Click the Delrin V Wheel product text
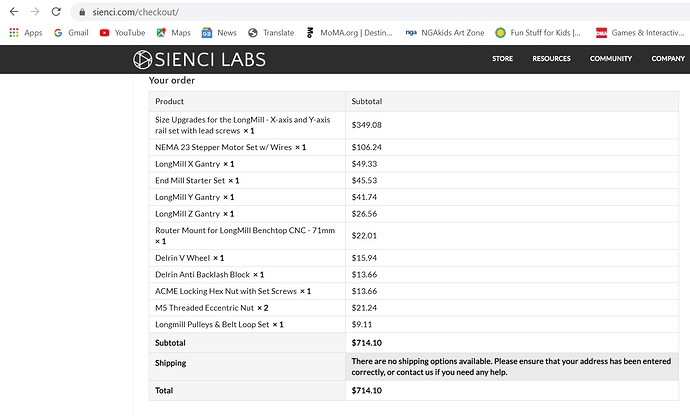690x416 pixels. (x=182, y=258)
